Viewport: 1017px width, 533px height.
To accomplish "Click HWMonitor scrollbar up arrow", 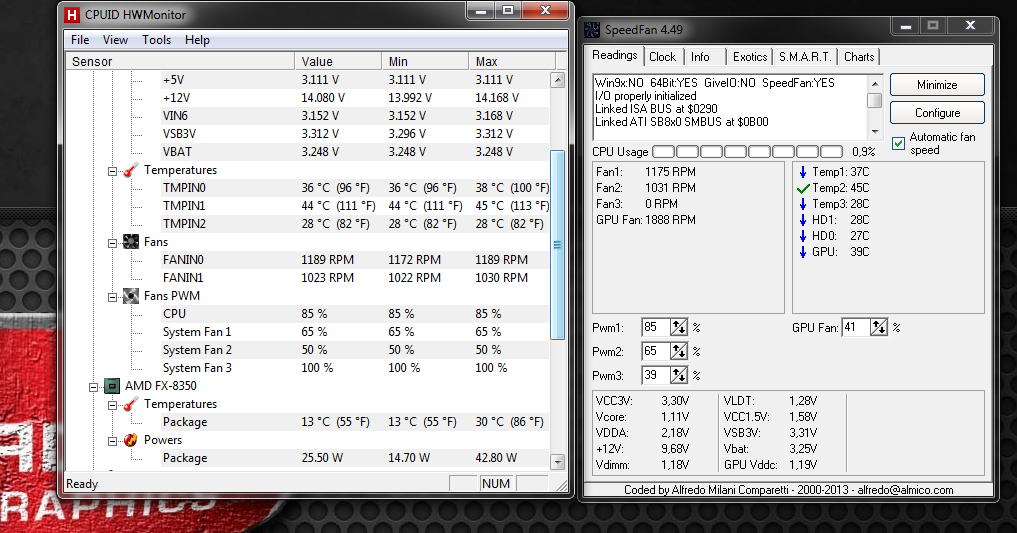I will pyautogui.click(x=557, y=80).
